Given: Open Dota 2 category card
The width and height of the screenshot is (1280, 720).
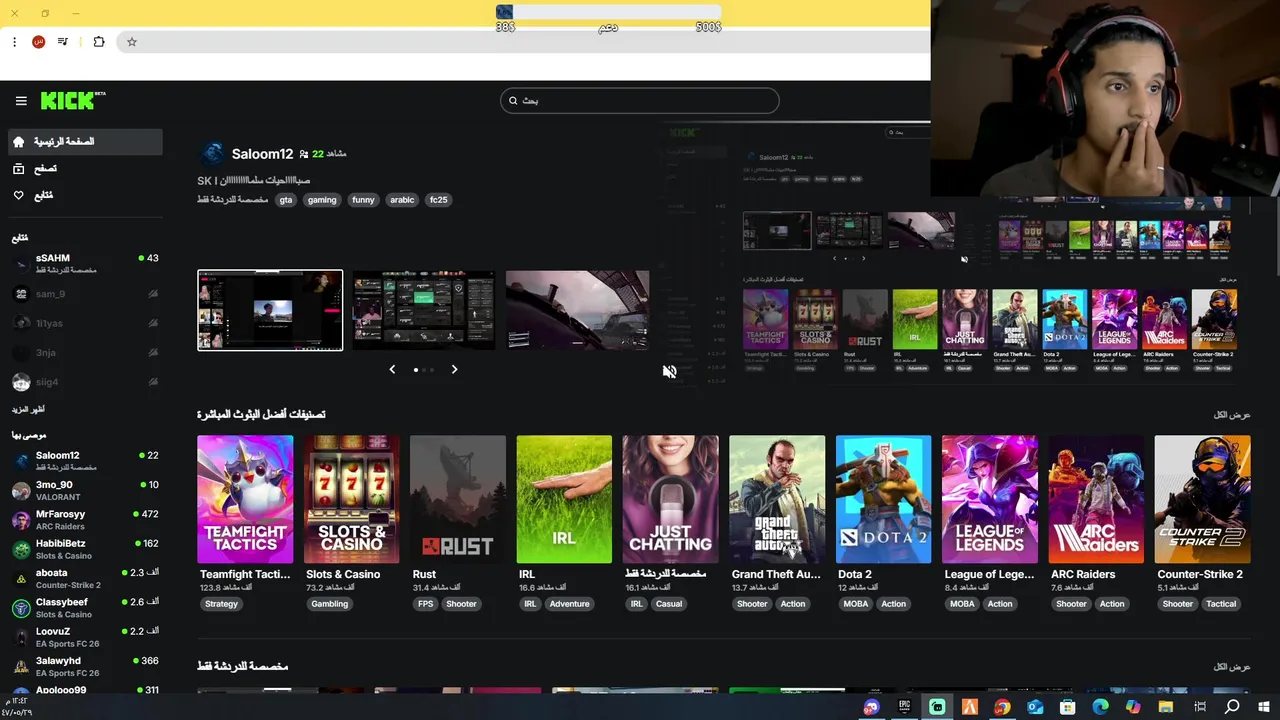Looking at the screenshot, I should point(883,499).
